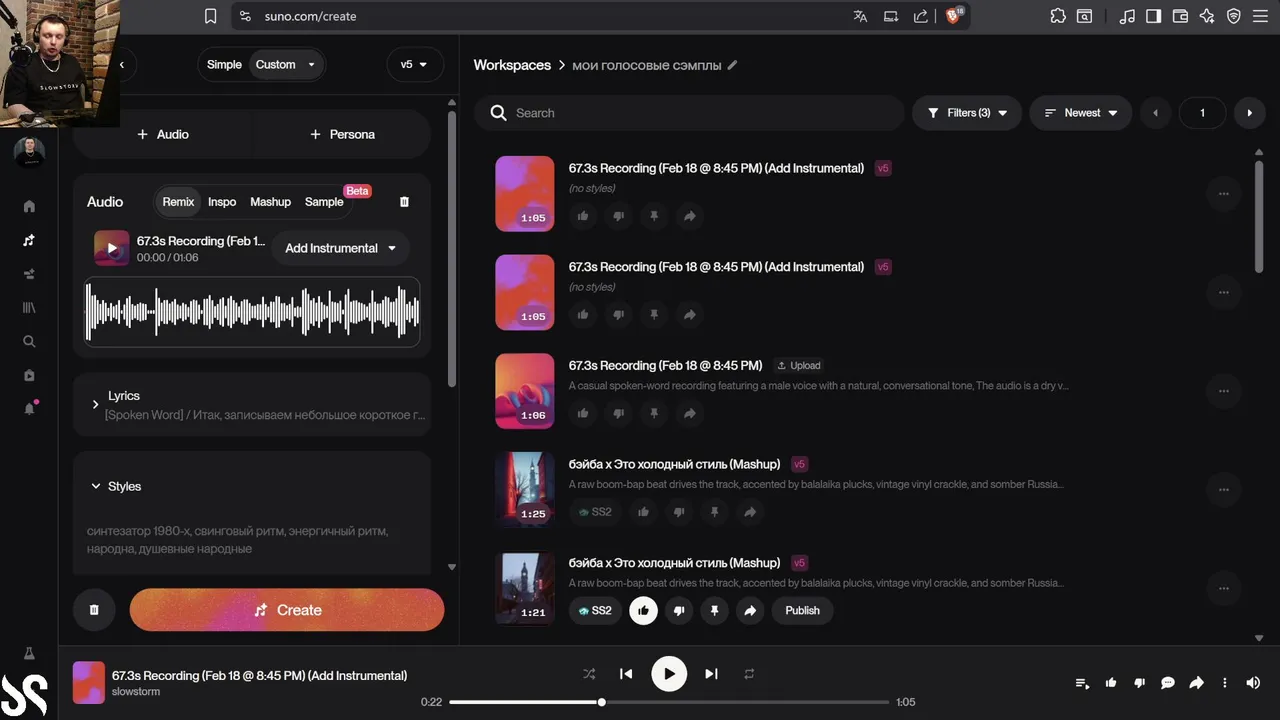Publish the 1:21 Mashup song
The height and width of the screenshot is (720, 1280).
point(802,611)
